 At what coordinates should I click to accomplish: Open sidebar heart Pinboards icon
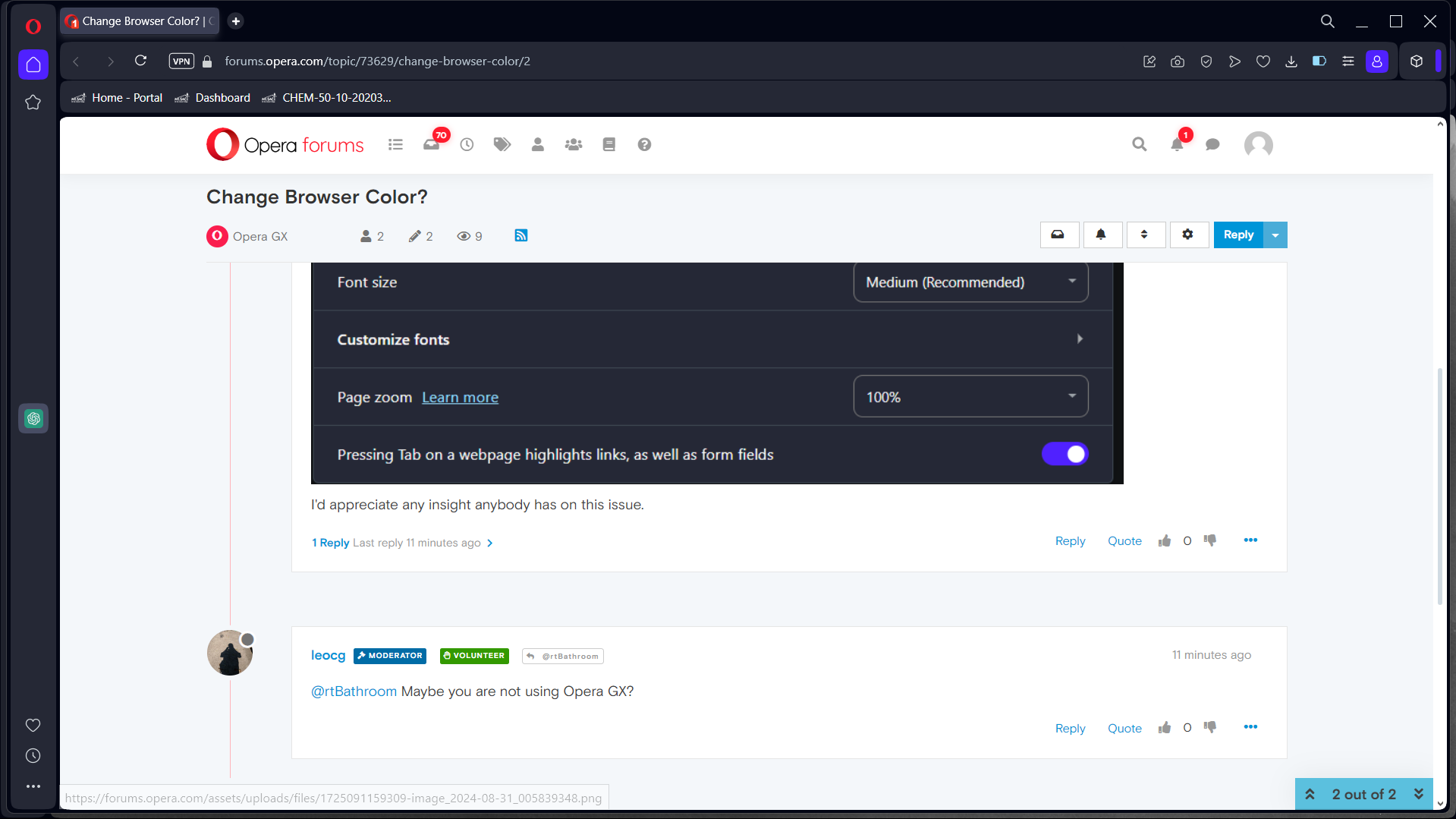coord(33,725)
